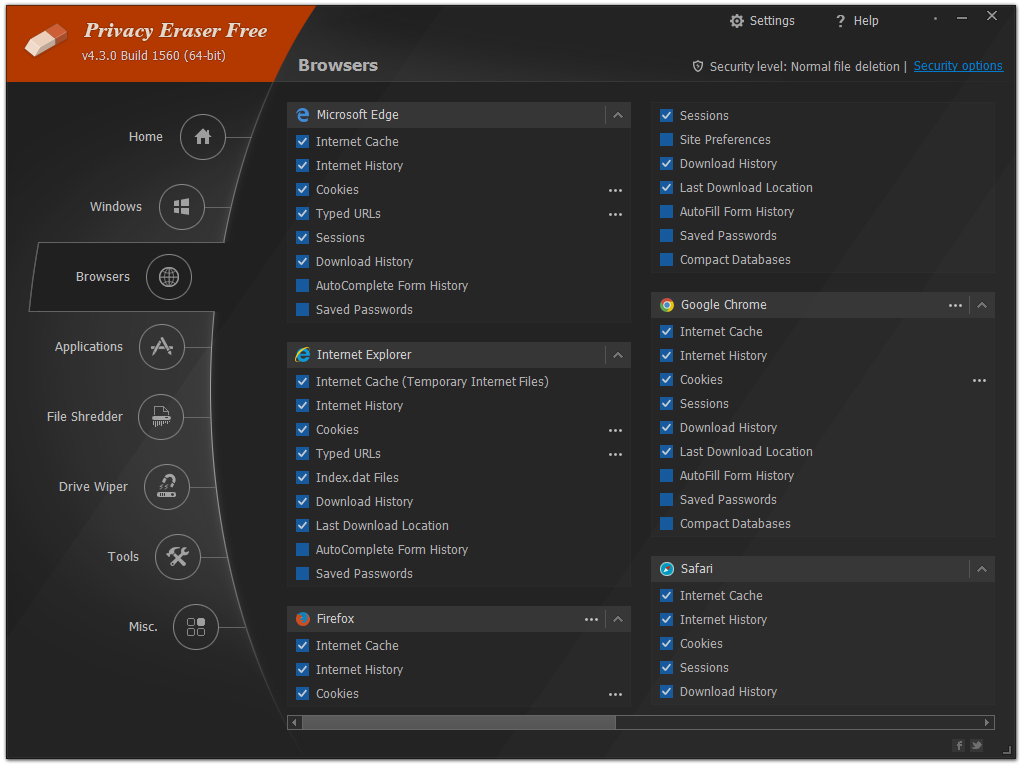Viewport: 1024px width, 768px height.
Task: Click the Facebook icon at bottom right
Action: [959, 746]
